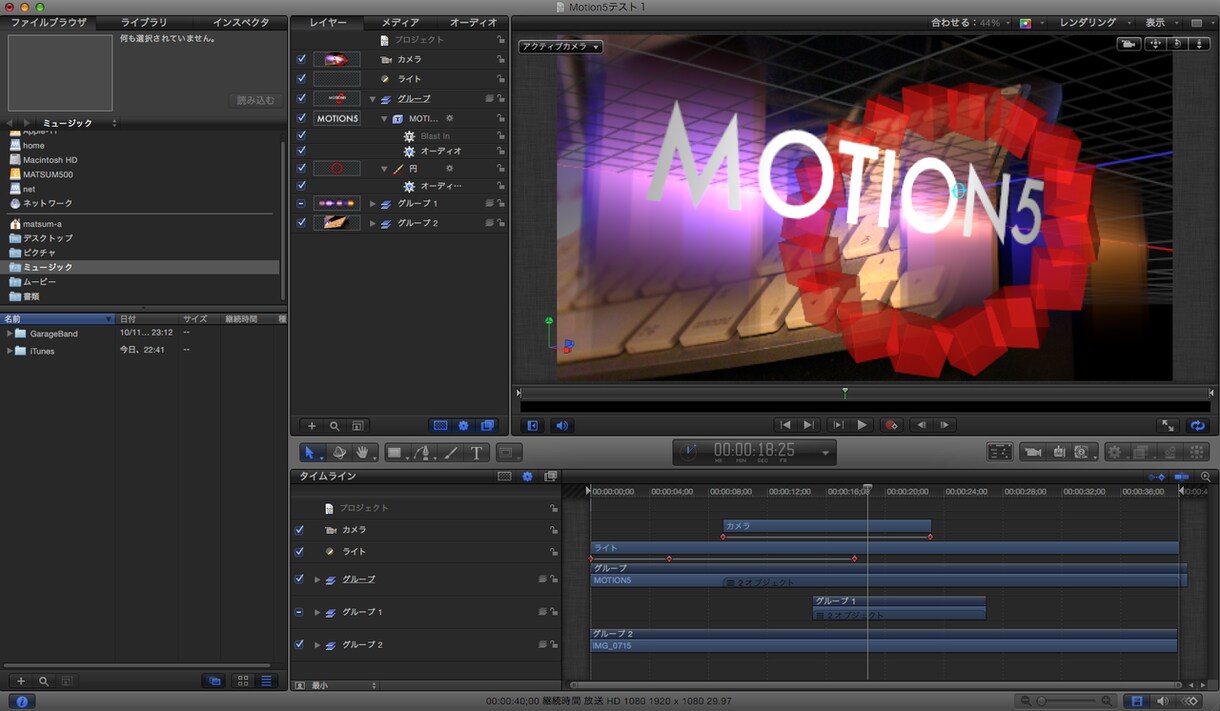Screen dimensions: 1220x711
Task: Uncheck the カメラ layer checkbox in the layers list
Action: tap(302, 59)
